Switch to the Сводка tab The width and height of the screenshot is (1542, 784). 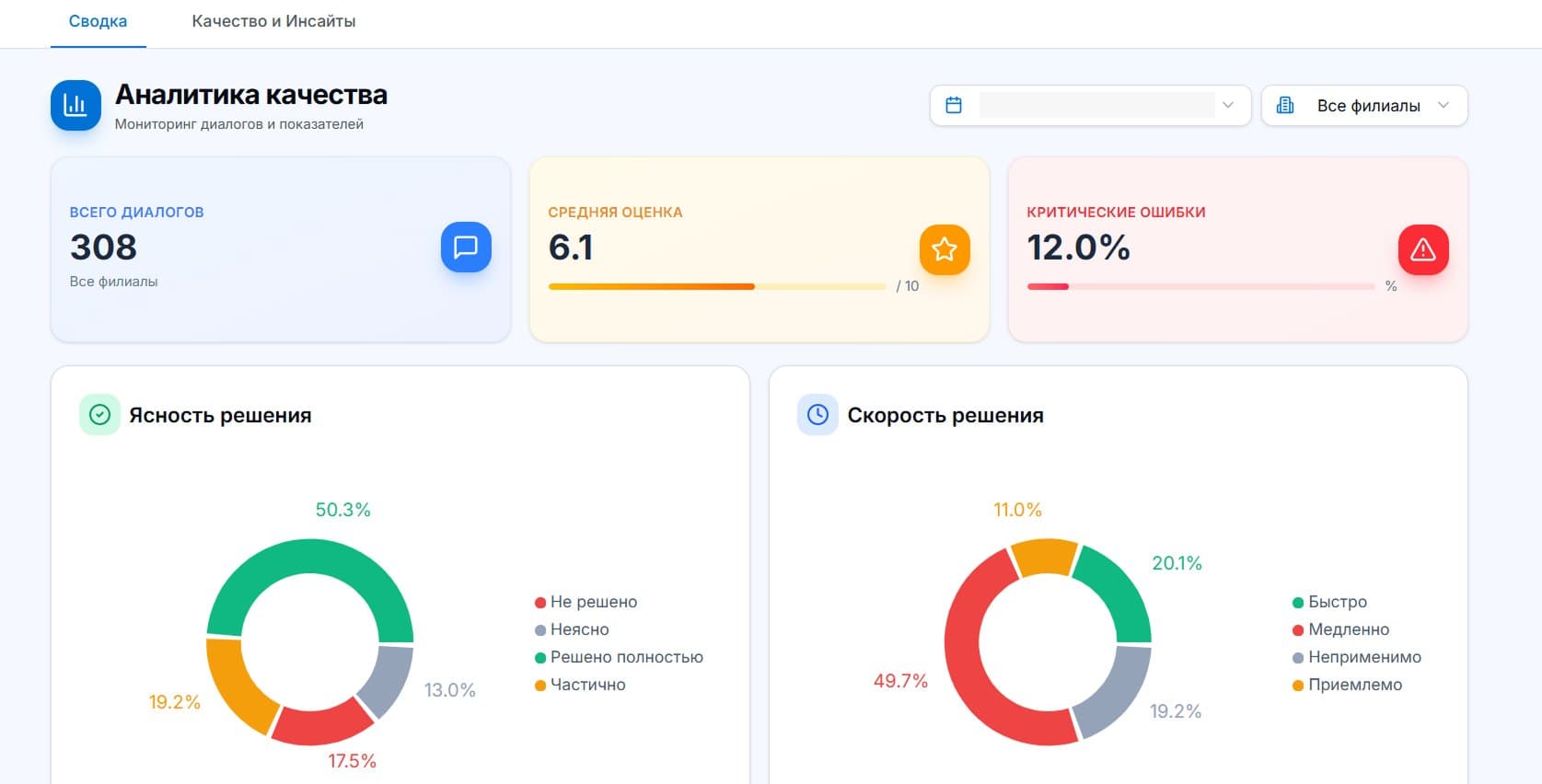pos(98,21)
